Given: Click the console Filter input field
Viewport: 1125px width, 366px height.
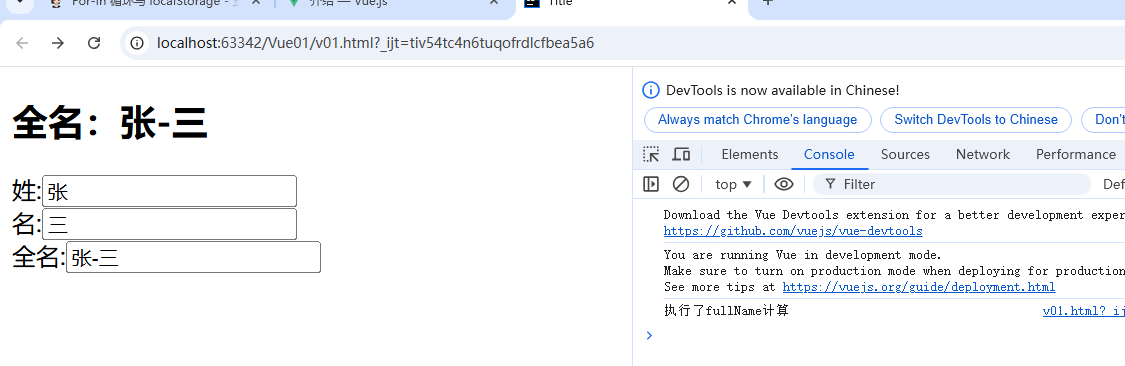Looking at the screenshot, I should point(951,184).
